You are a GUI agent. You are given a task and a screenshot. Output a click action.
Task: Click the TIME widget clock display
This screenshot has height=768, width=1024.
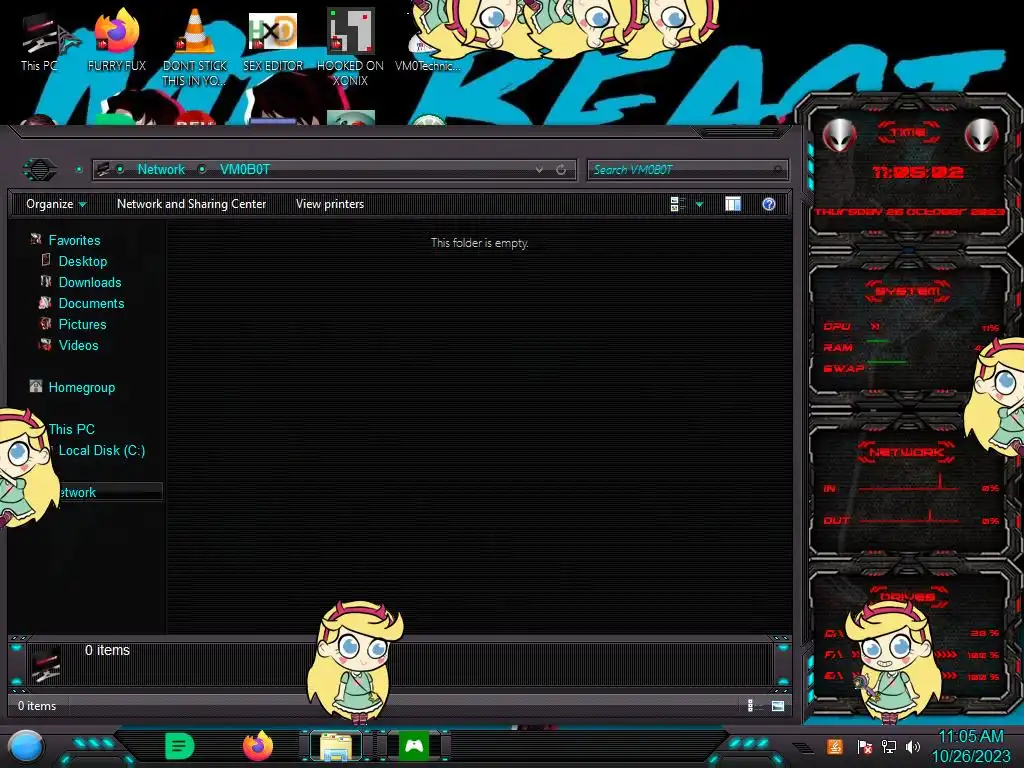pos(918,172)
